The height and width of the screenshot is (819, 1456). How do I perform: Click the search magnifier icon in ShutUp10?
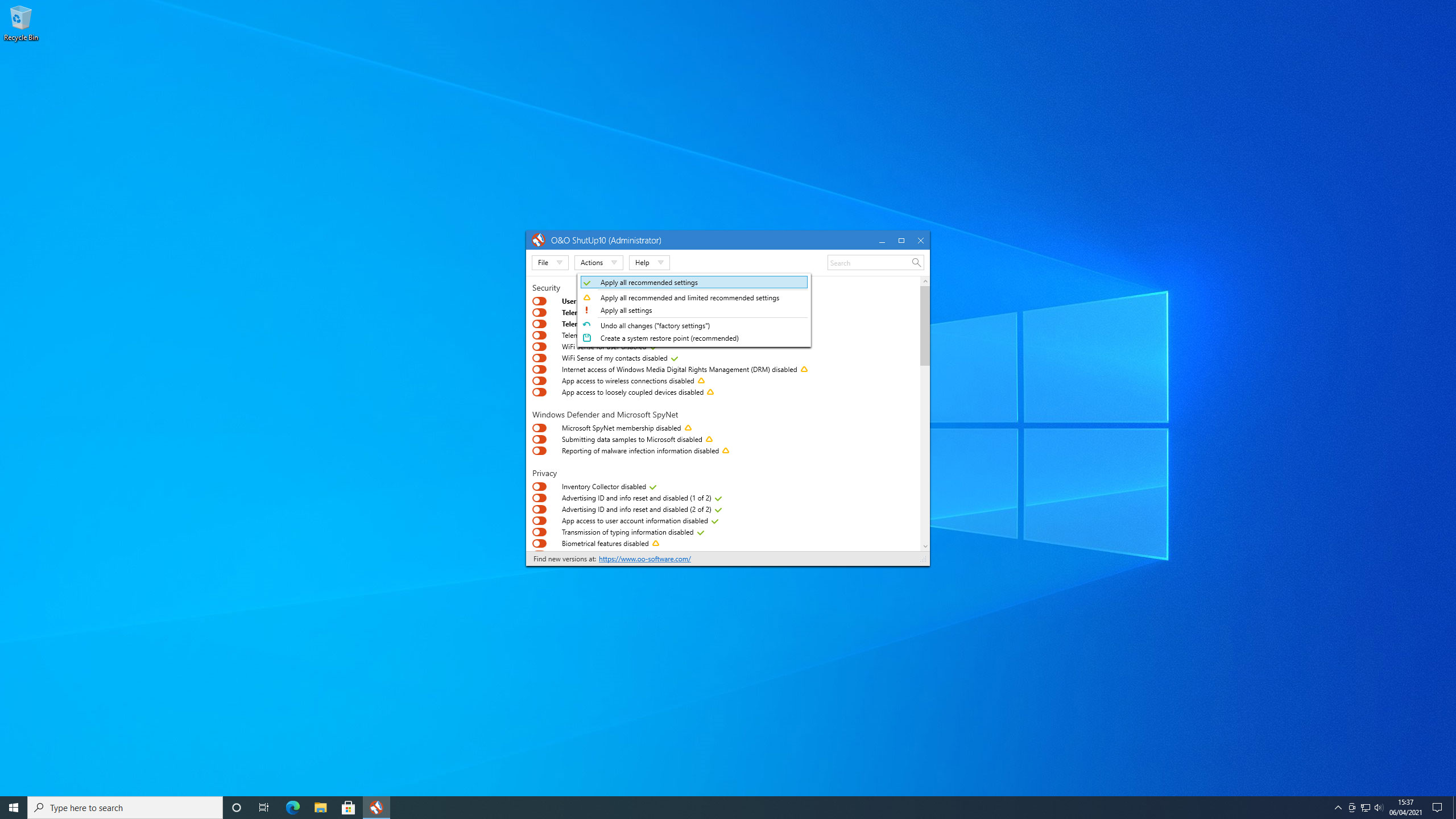916,263
